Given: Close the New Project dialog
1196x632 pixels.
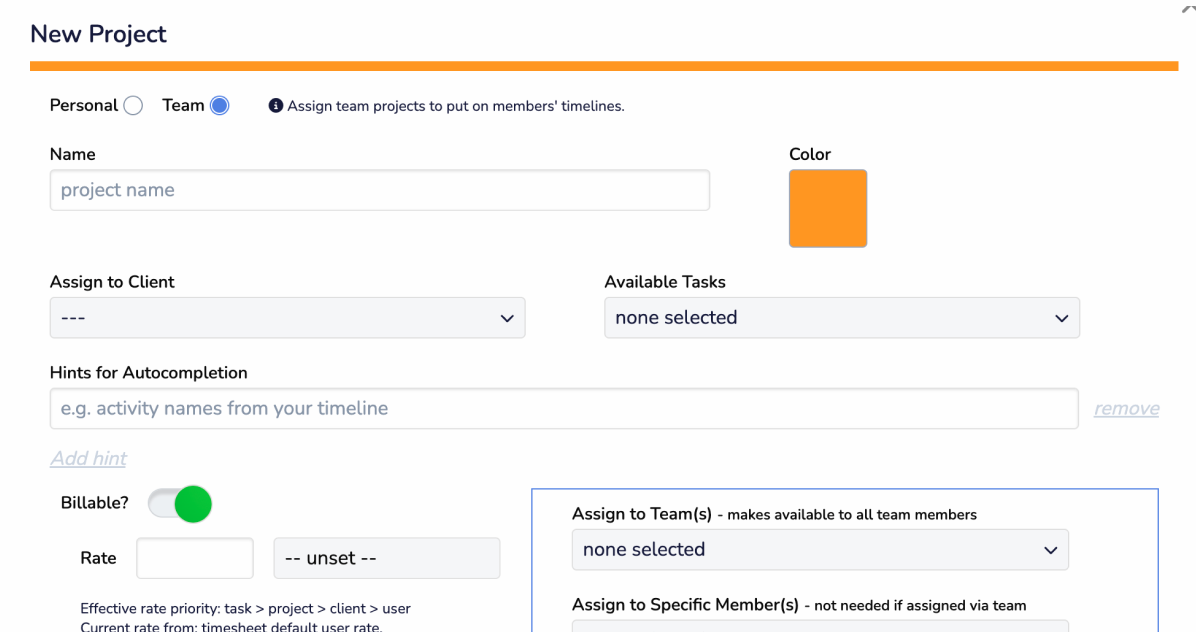Looking at the screenshot, I should coord(1188,6).
